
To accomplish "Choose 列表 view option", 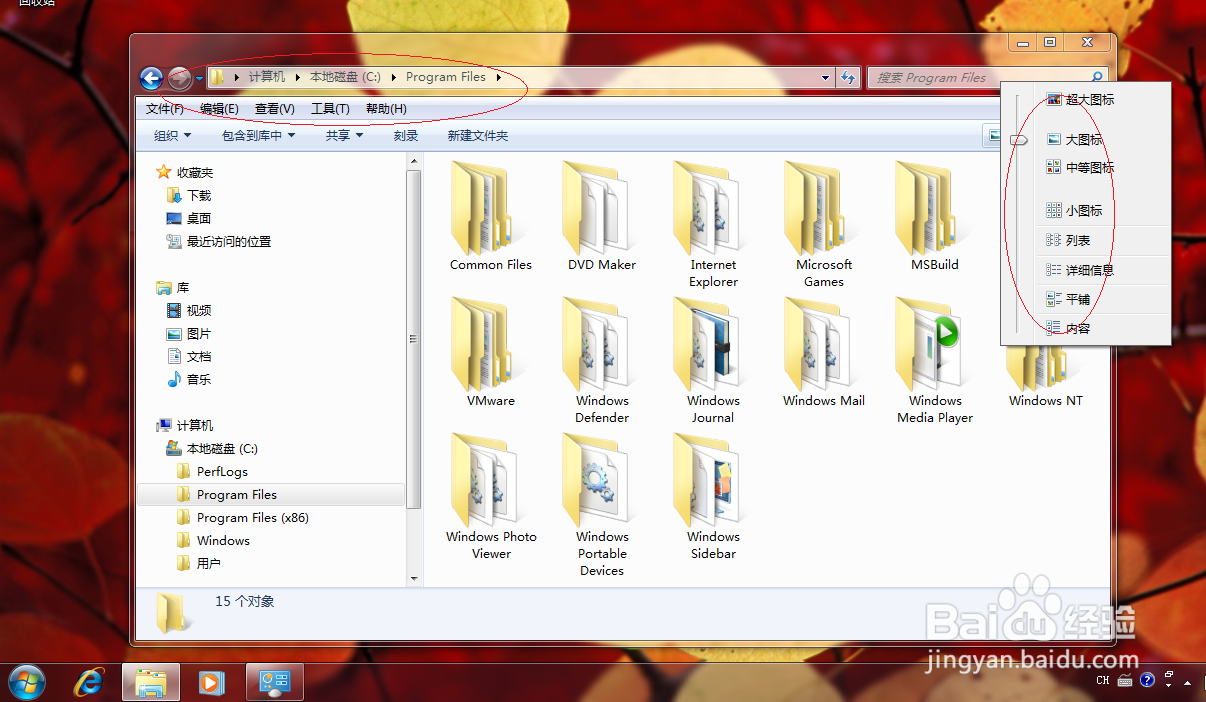I will click(x=1069, y=240).
